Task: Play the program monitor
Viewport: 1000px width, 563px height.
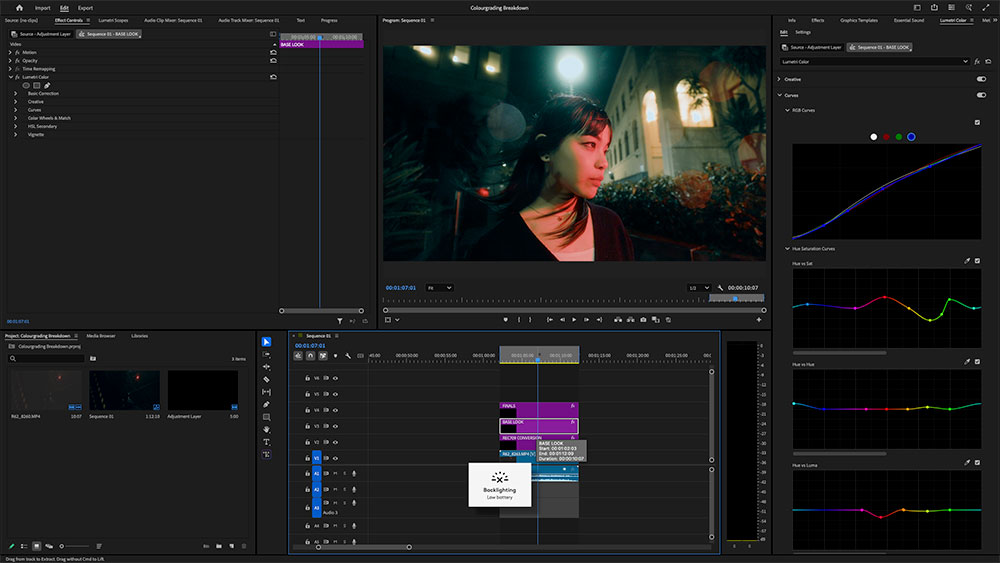Action: tap(574, 319)
